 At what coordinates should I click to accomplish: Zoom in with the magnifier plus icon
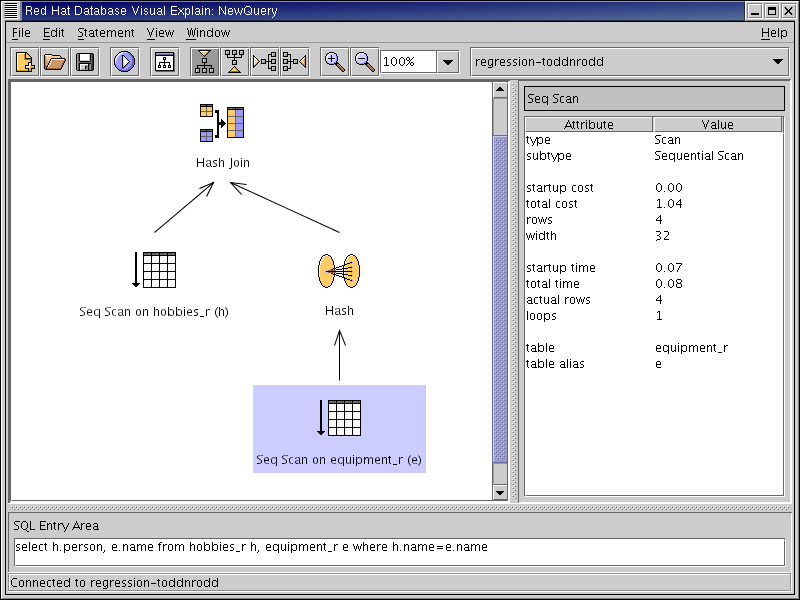(335, 62)
